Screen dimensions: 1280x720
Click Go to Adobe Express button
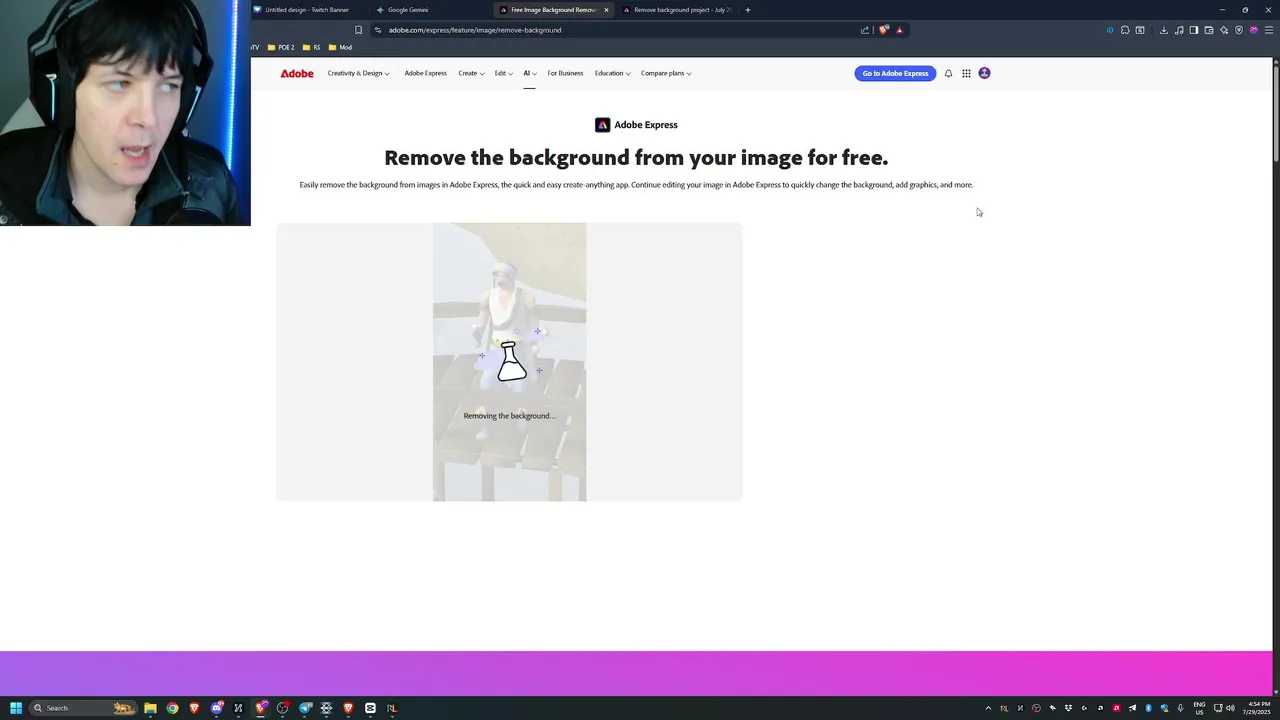coord(895,73)
